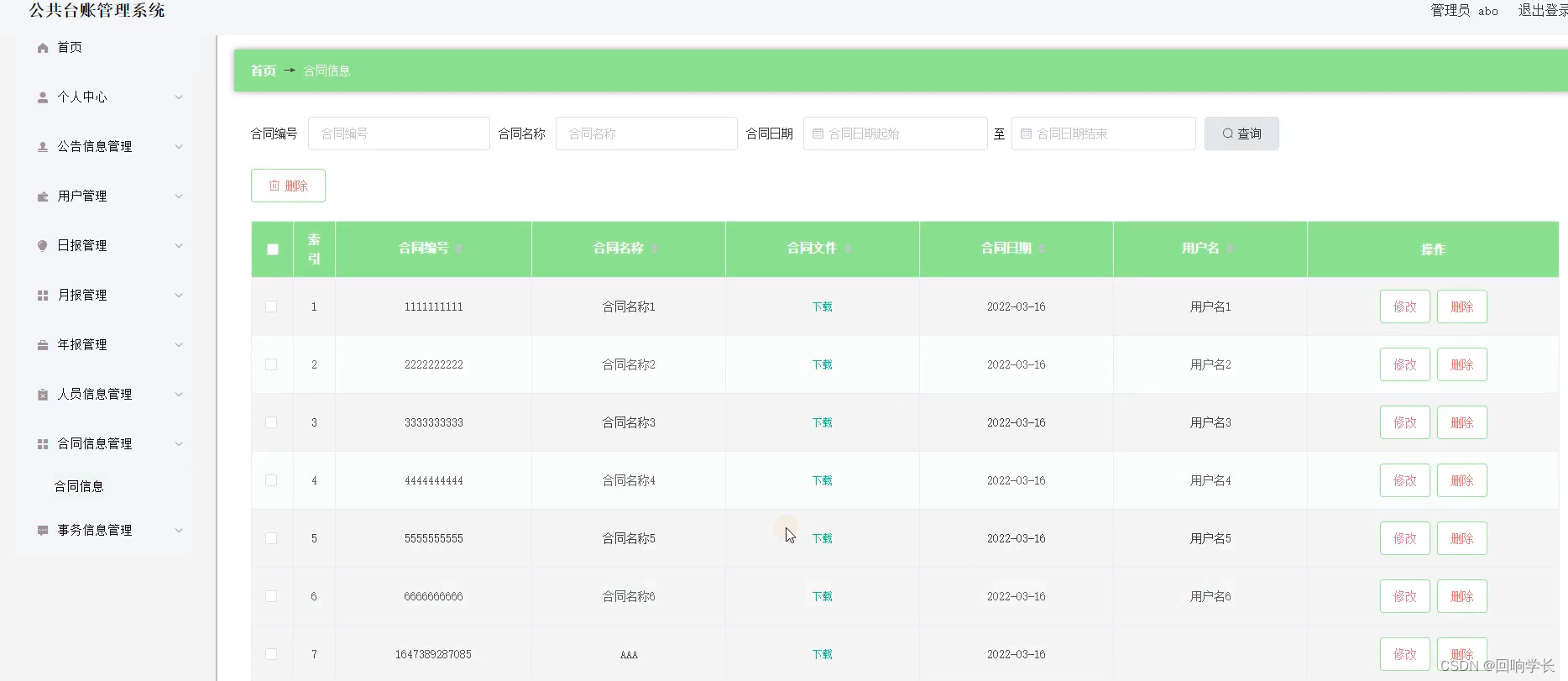Click the batch 删除 button above table
Viewport: 1568px width, 681px height.
288,186
